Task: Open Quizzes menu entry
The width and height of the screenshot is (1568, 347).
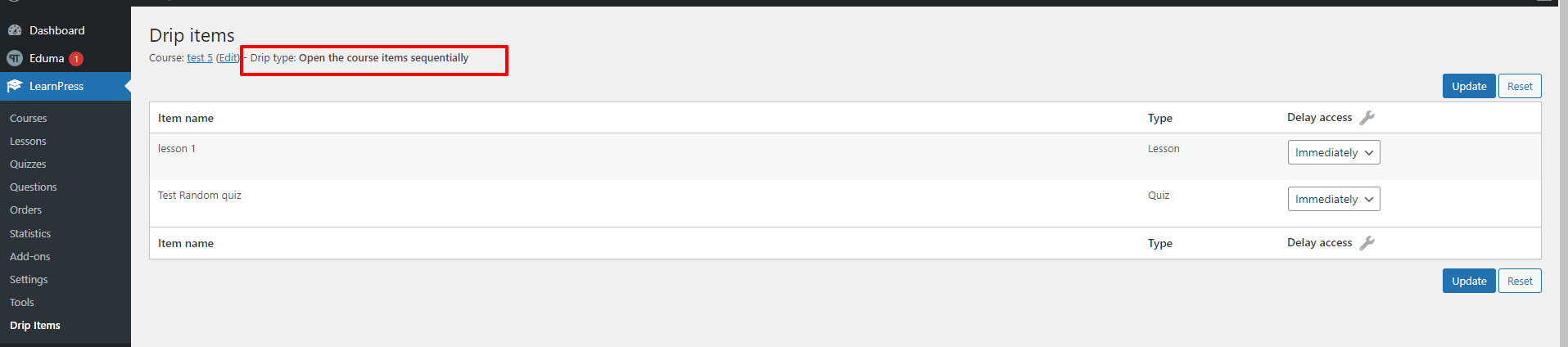Action: pyautogui.click(x=28, y=164)
